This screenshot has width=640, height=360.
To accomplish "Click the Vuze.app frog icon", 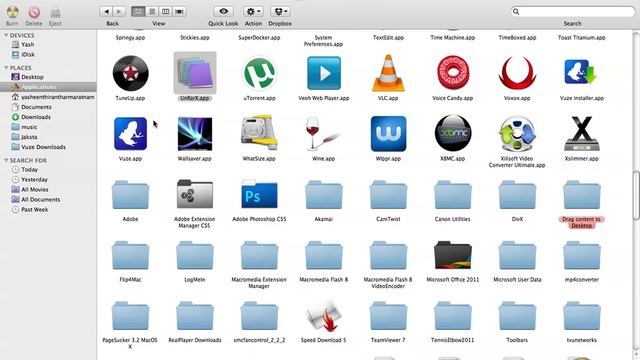I will click(130, 134).
